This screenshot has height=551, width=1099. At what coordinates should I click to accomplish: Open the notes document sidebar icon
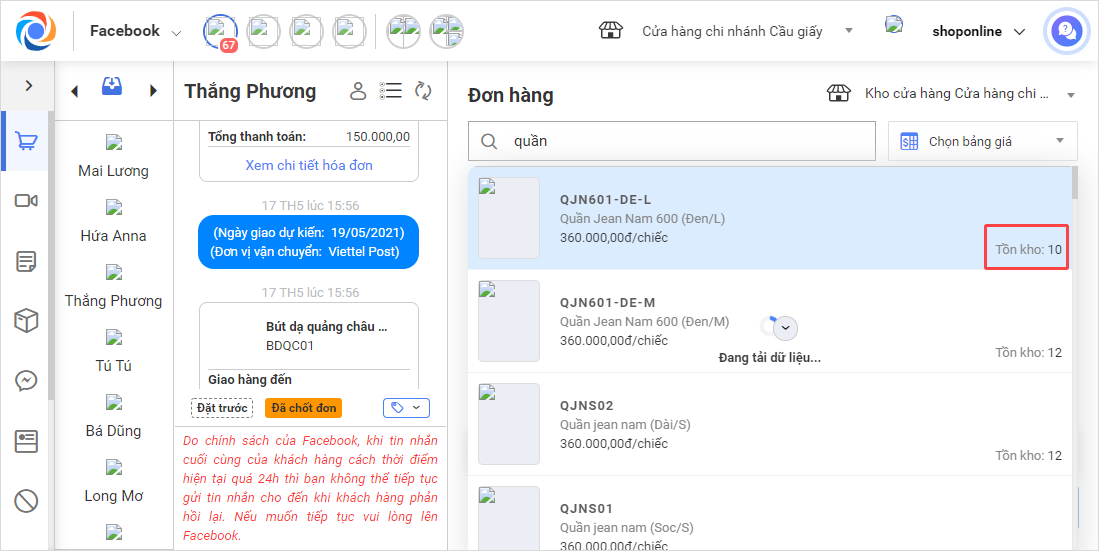tap(26, 261)
